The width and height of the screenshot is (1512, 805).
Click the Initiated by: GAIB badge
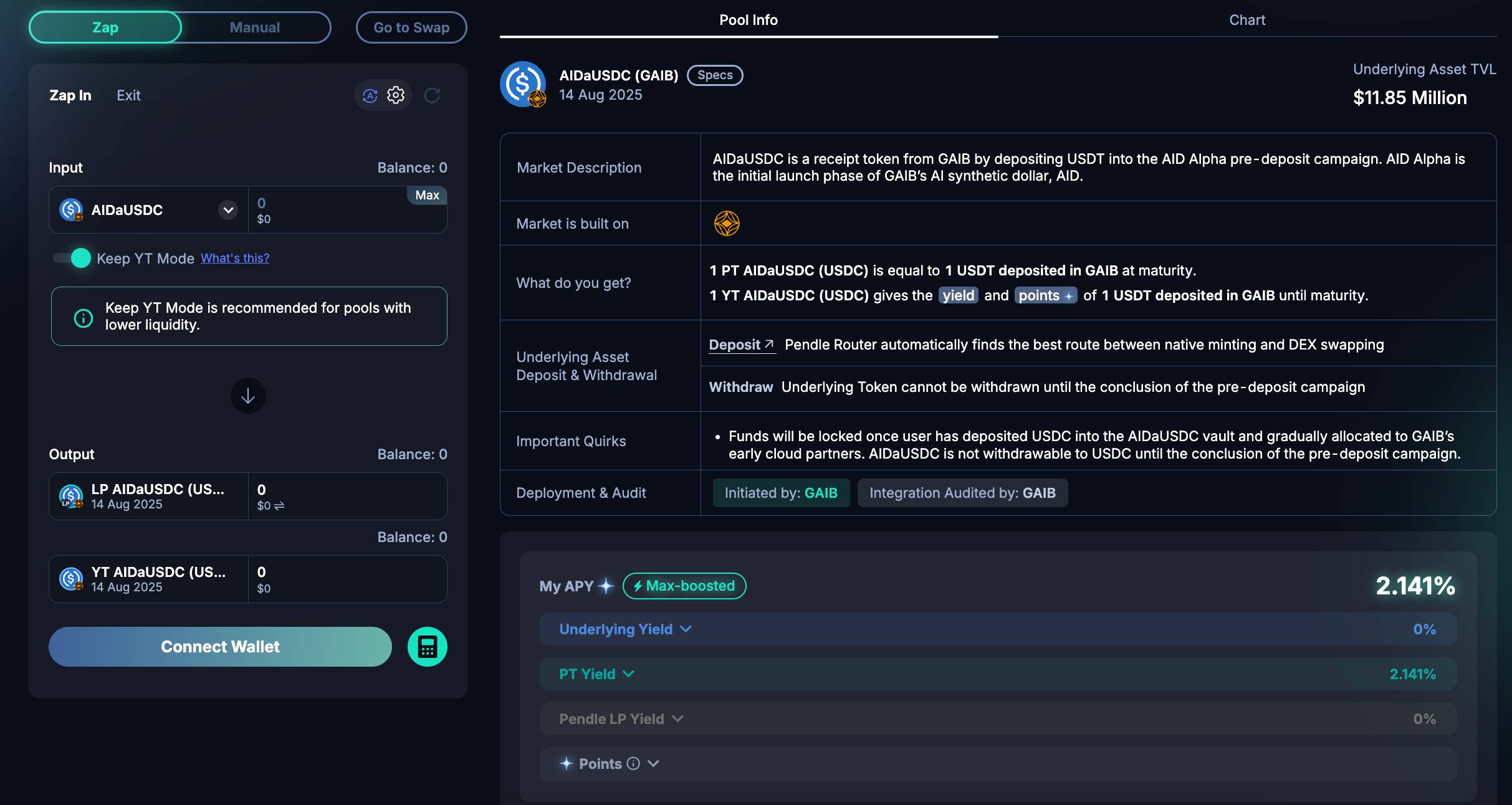(x=781, y=493)
